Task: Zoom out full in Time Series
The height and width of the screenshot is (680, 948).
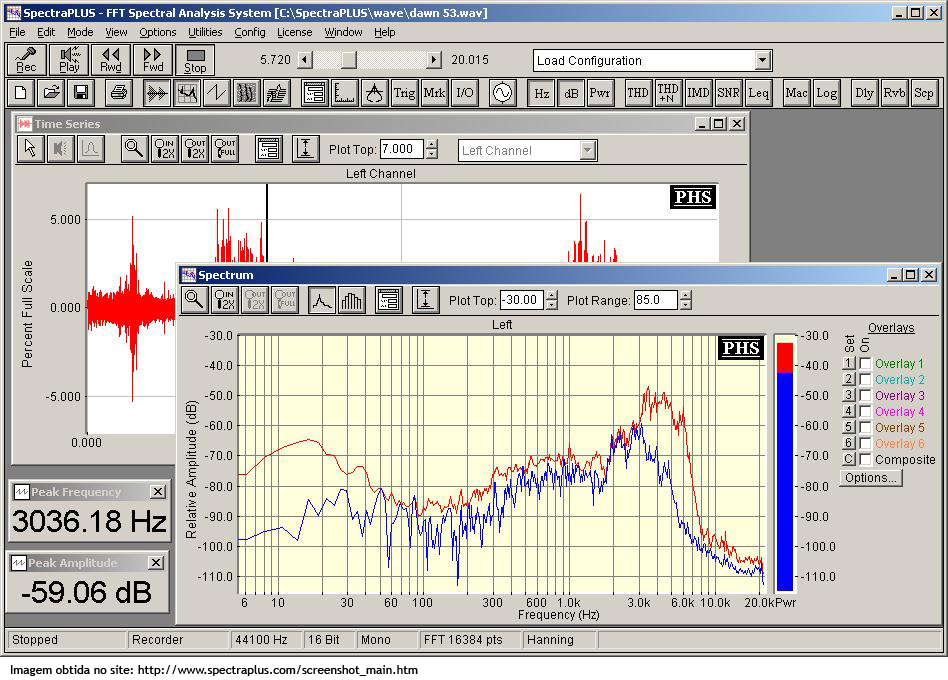Action: click(x=225, y=149)
